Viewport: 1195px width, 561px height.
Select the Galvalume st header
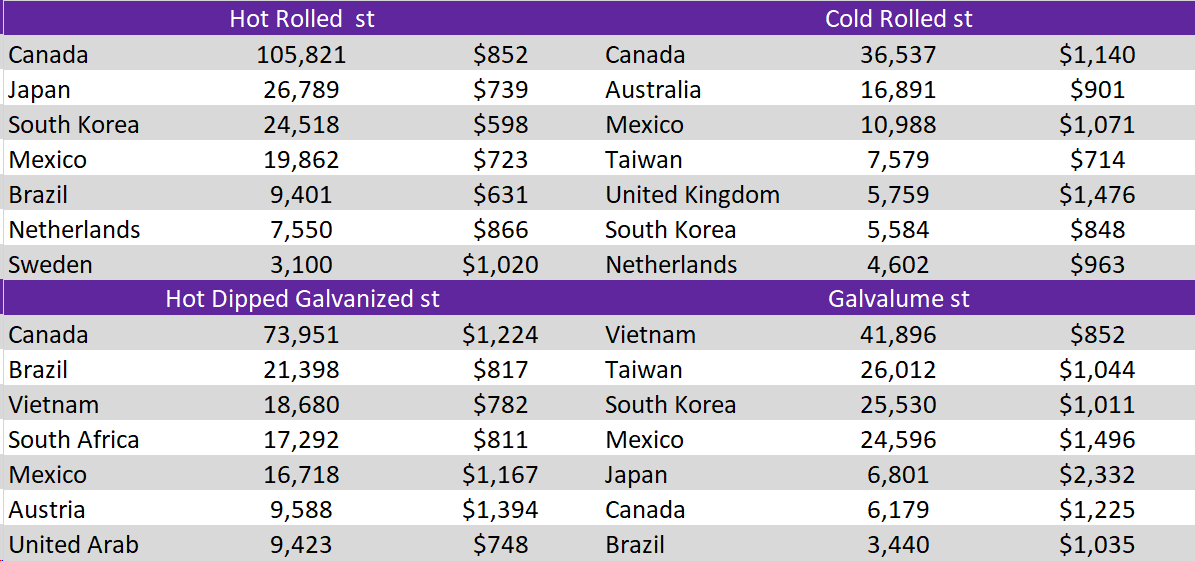(x=898, y=299)
